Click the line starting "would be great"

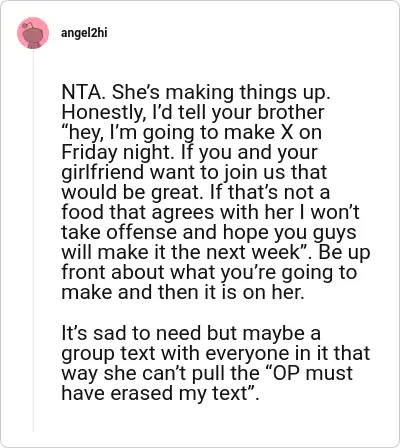(195, 193)
